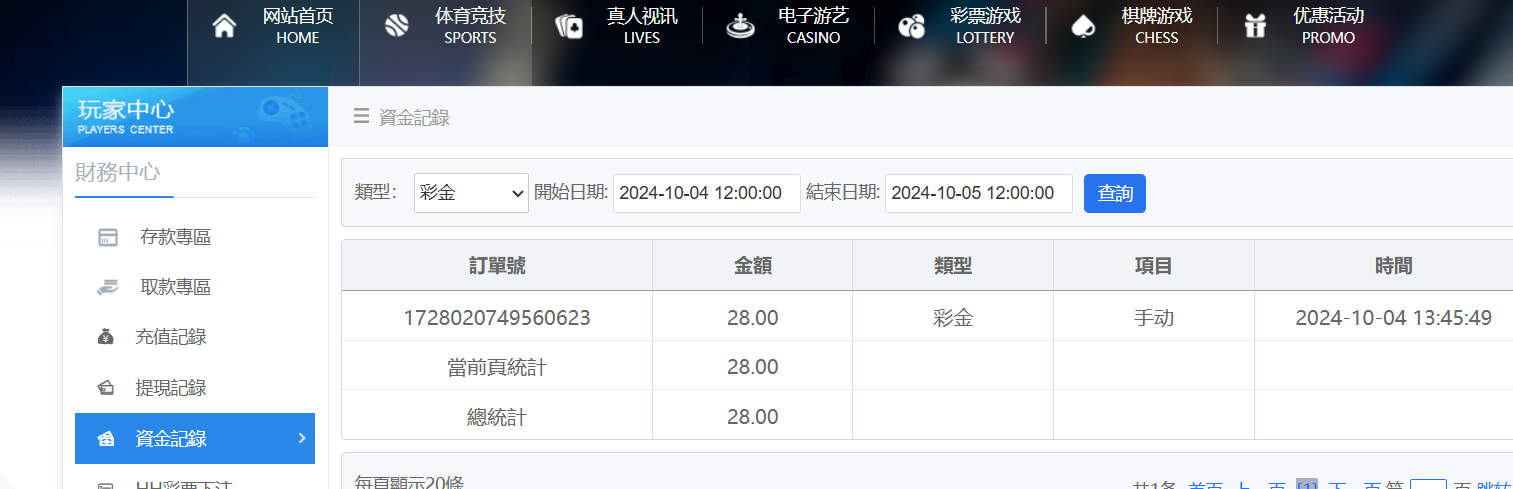Click the Casino roulette icon

point(740,27)
